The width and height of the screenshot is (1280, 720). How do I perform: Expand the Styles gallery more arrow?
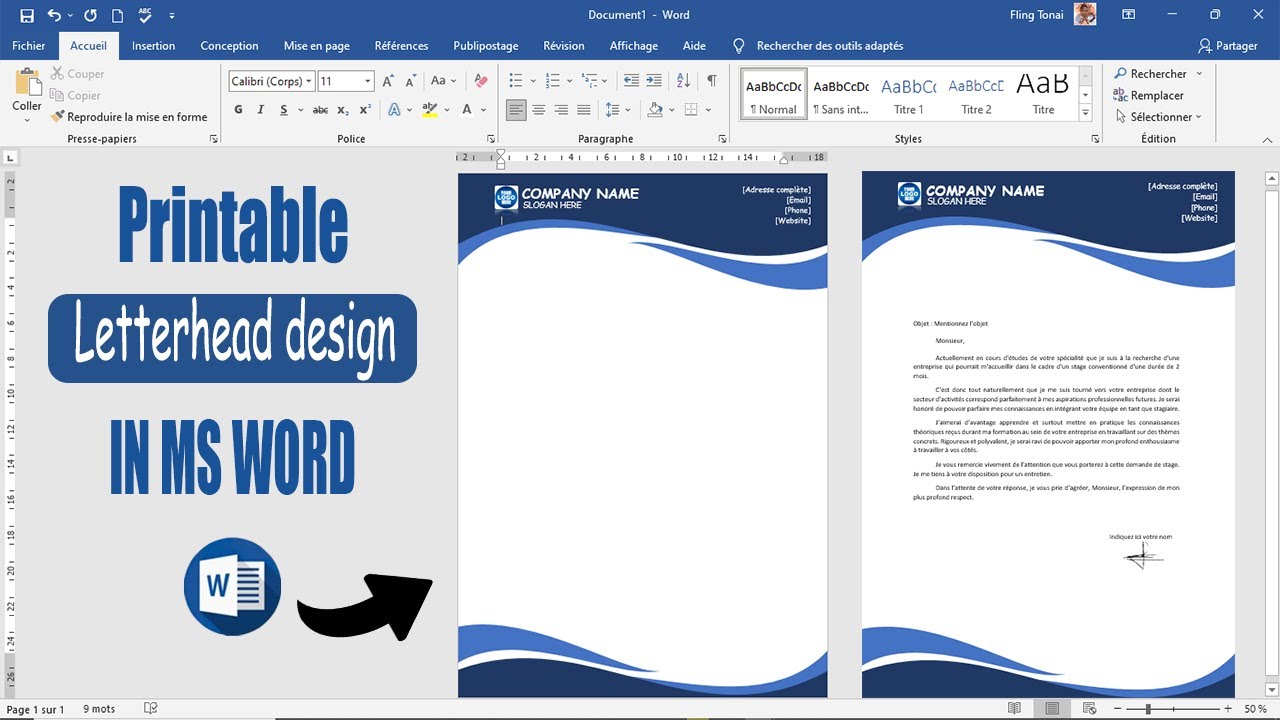tap(1086, 114)
